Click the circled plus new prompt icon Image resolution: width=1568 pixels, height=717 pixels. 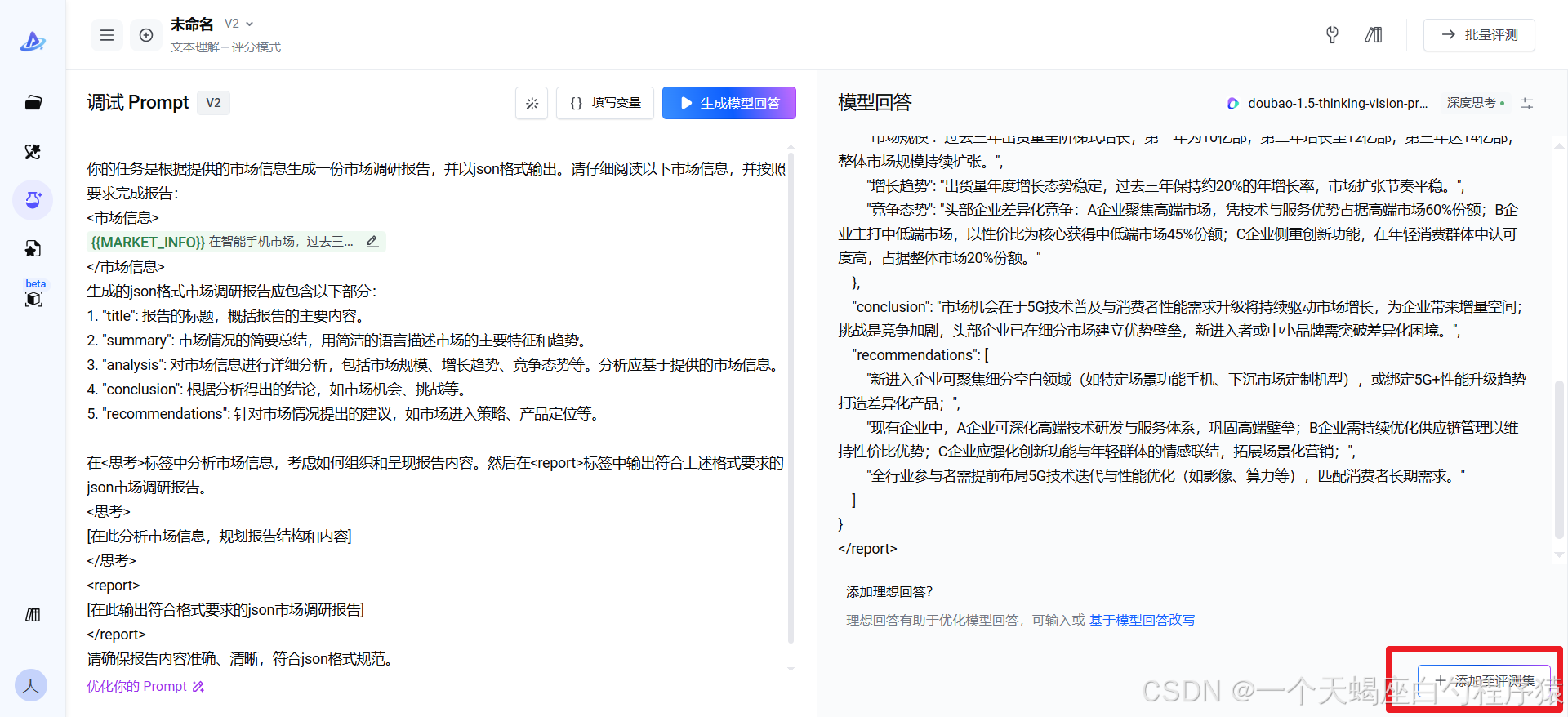(146, 35)
